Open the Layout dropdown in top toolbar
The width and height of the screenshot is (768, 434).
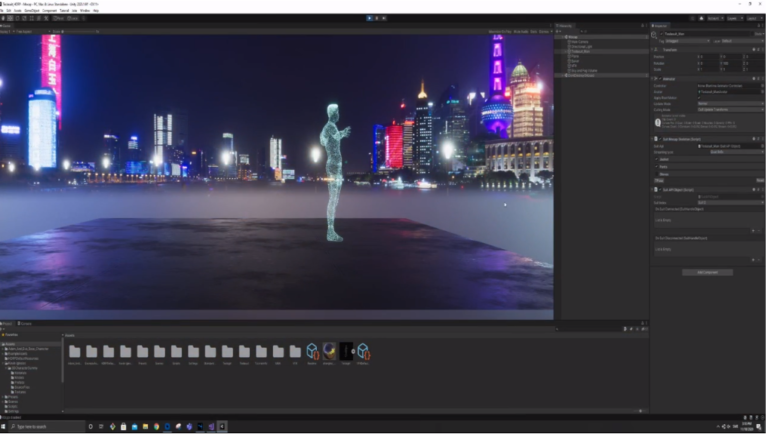752,18
